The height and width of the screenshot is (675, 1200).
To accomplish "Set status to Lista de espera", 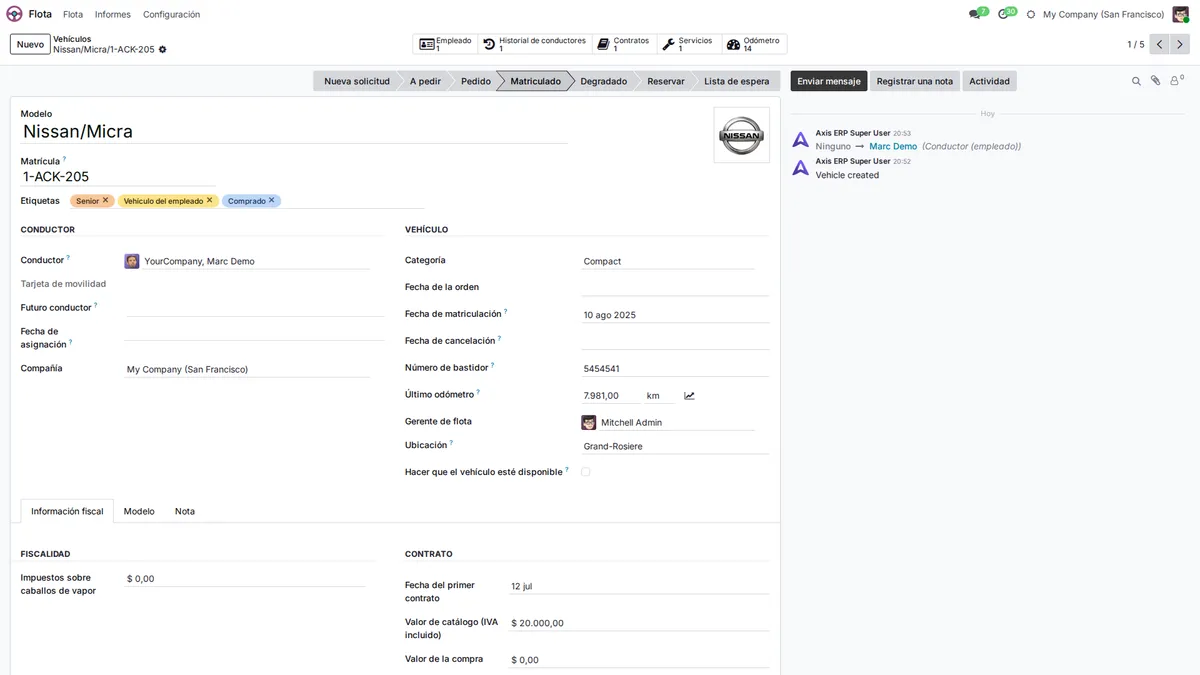I will [737, 81].
